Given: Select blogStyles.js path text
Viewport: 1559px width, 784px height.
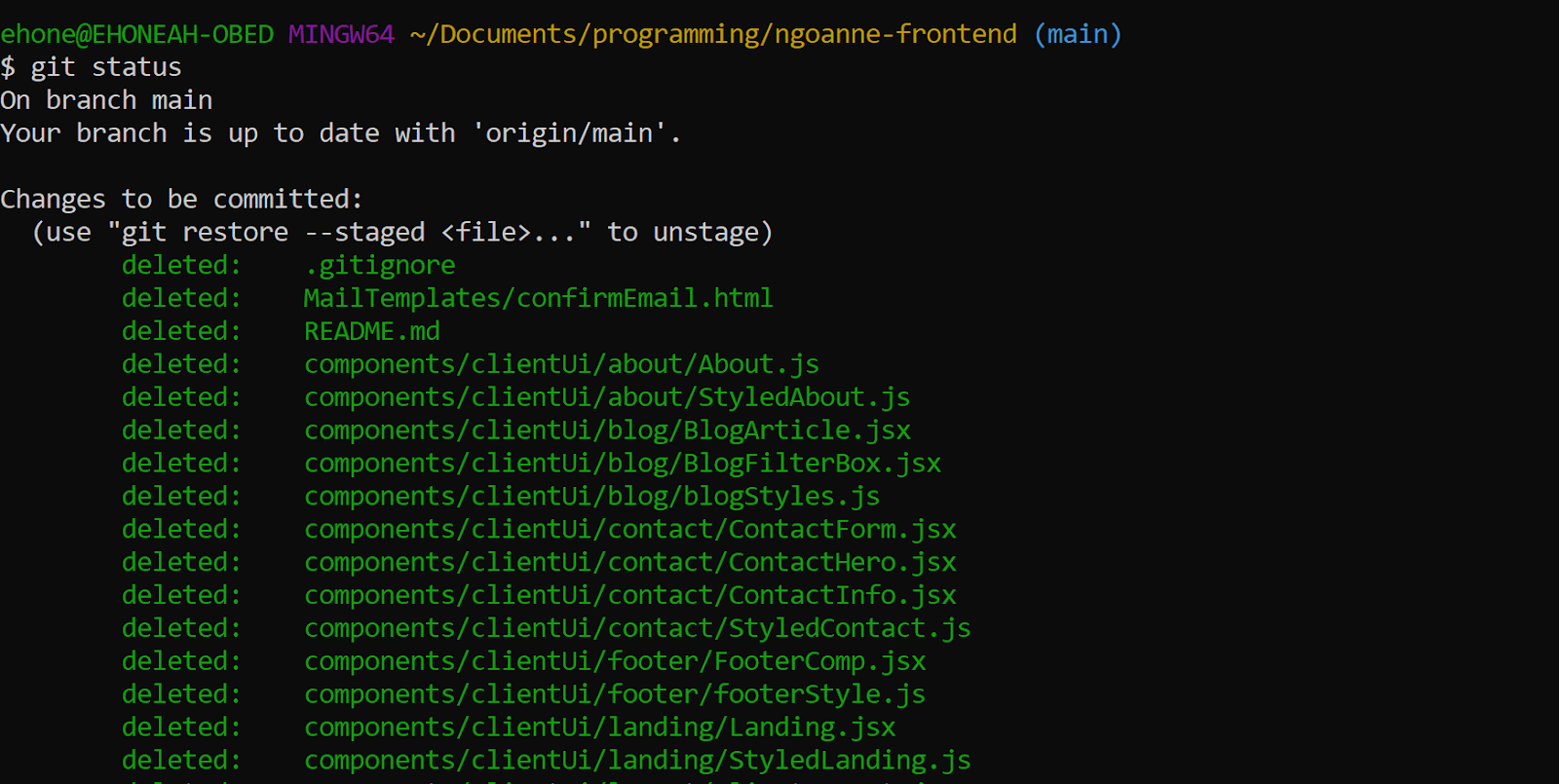Looking at the screenshot, I should click(592, 497).
